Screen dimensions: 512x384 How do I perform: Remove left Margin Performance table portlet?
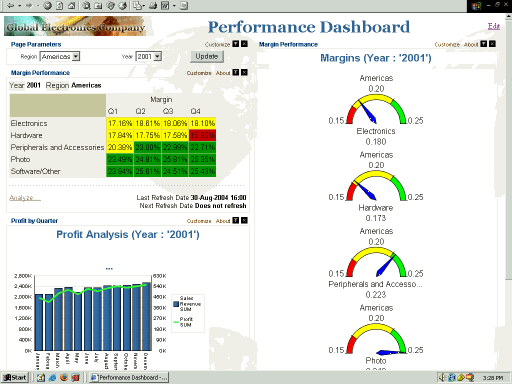click(244, 72)
